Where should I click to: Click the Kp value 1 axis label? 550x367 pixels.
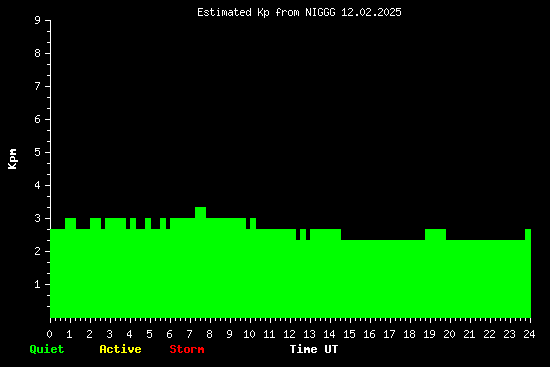tap(38, 284)
